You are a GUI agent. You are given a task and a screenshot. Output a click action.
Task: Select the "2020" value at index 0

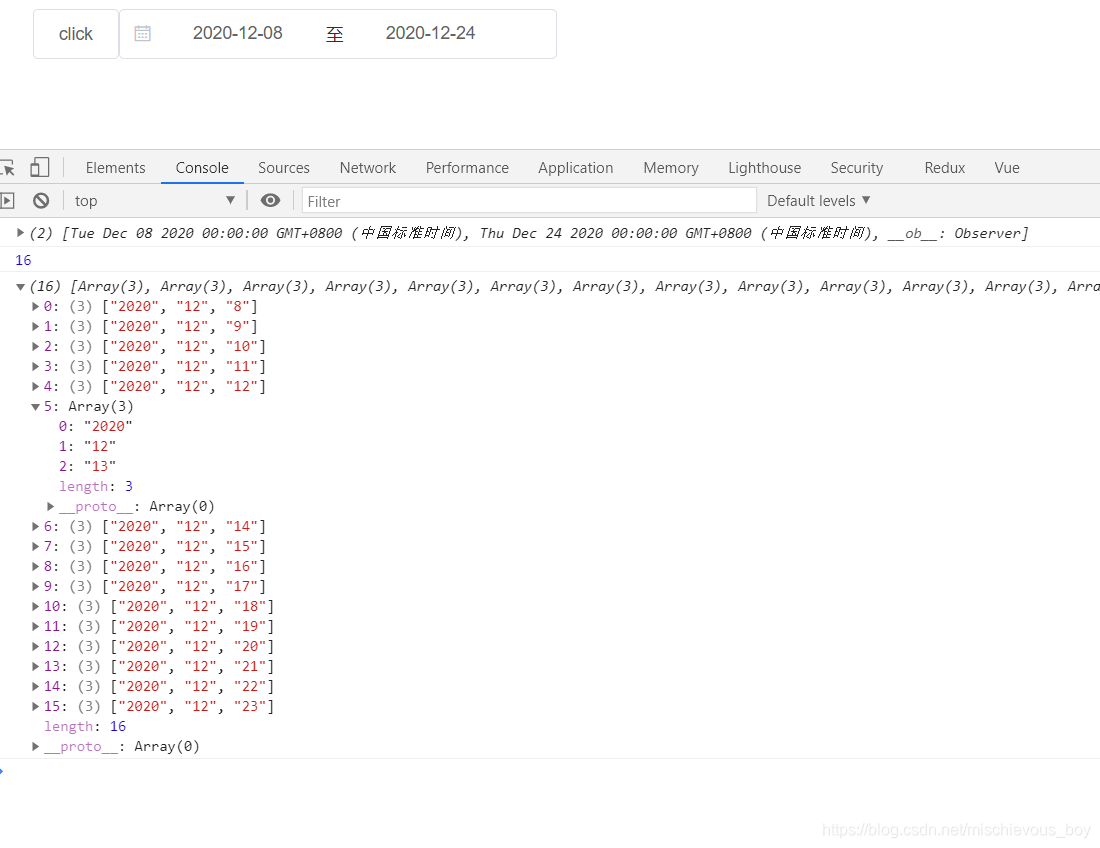108,426
